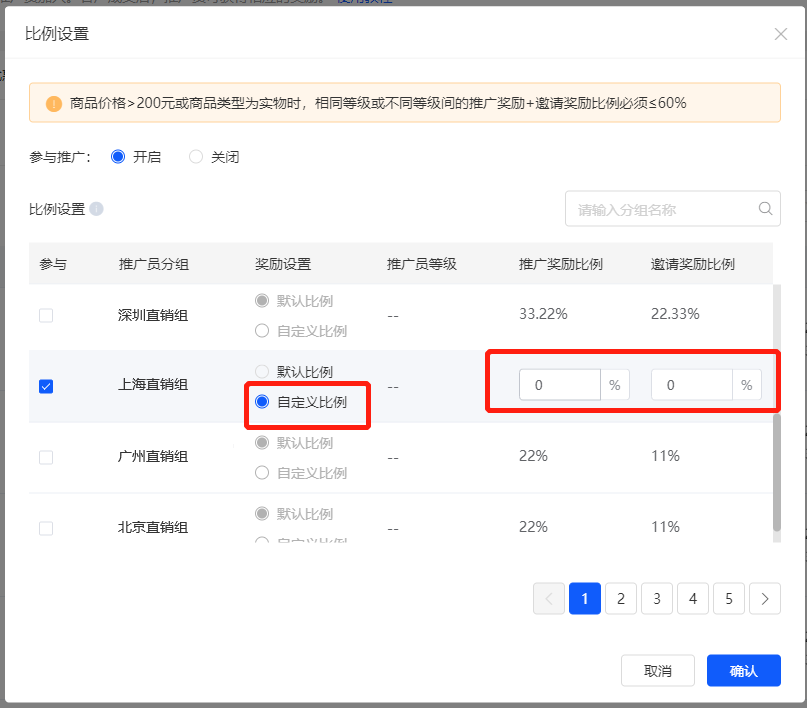The height and width of the screenshot is (708, 807).
Task: Select 默认比例 for 上海直销组
Action: (x=262, y=371)
